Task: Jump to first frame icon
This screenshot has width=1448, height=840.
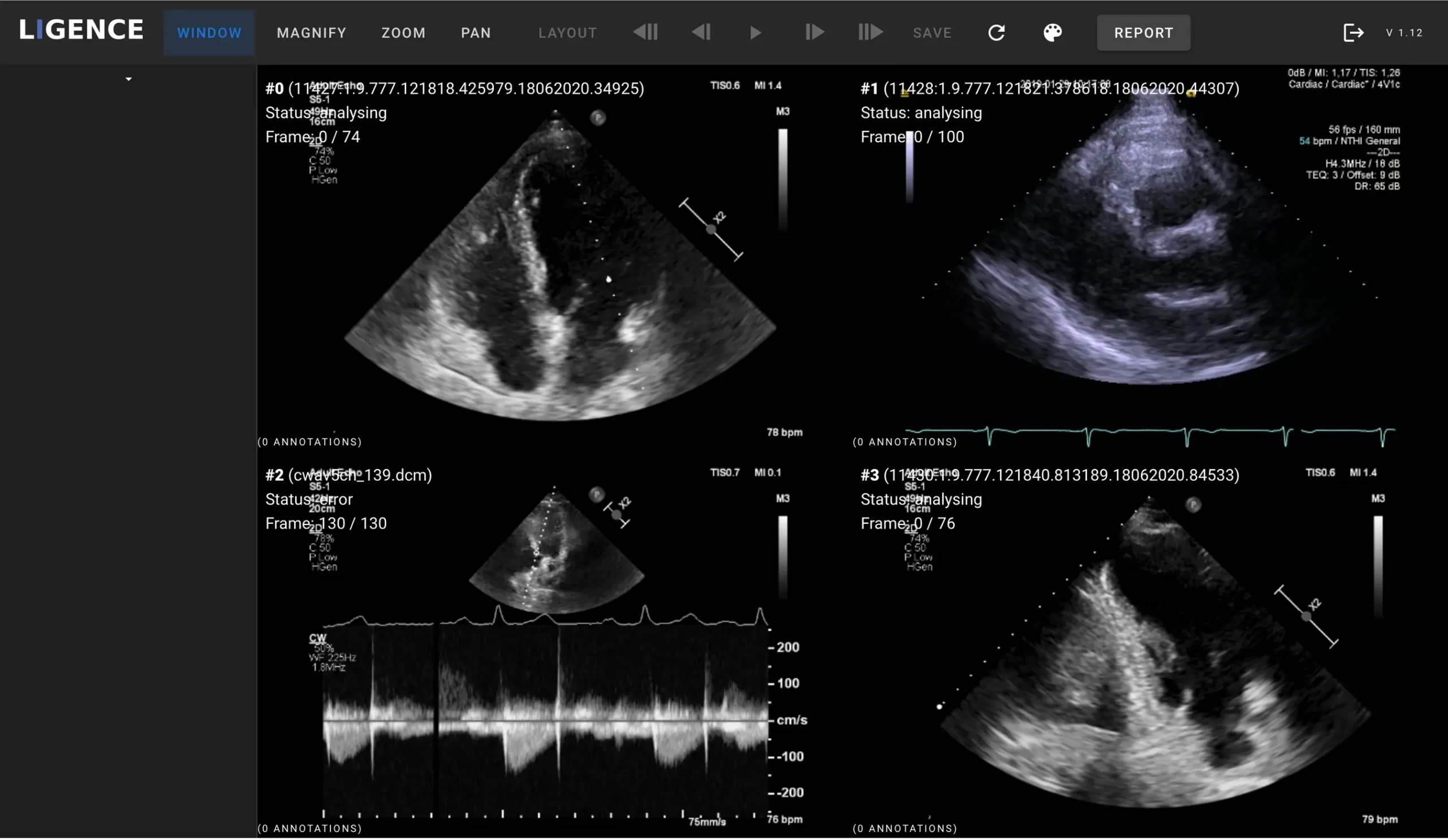Action: click(645, 32)
